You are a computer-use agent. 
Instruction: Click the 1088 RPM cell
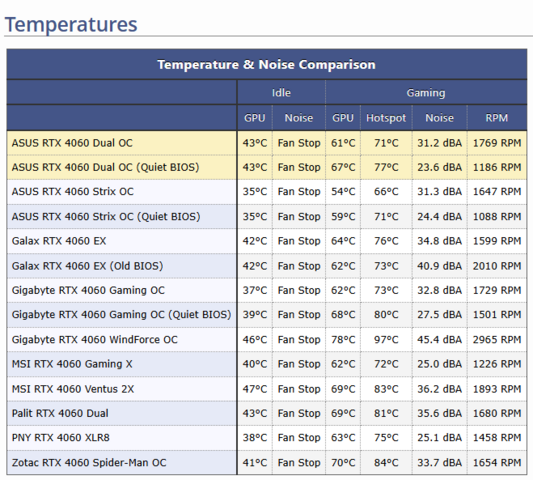pos(497,217)
